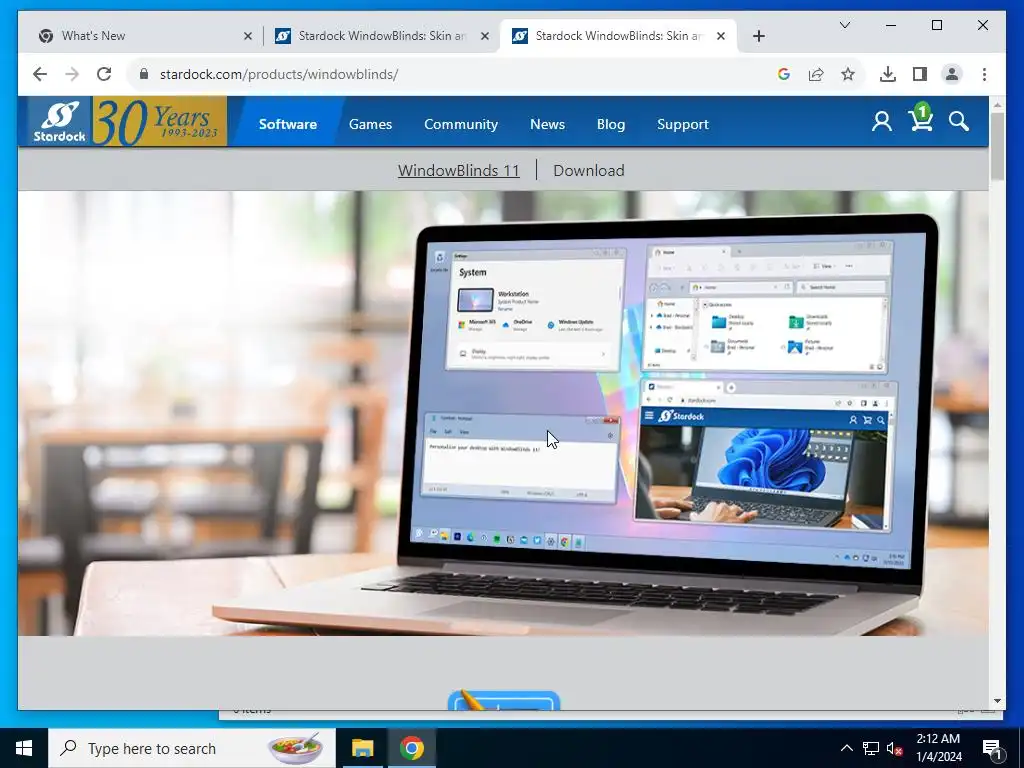The image size is (1024, 768).
Task: Select the active third Stardock WindowBlinds tab
Action: 617,36
